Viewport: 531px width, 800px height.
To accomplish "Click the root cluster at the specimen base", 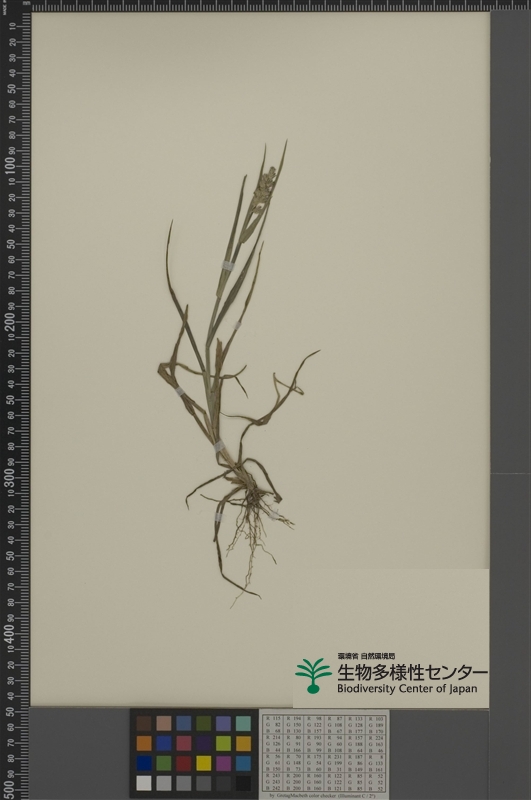I will tap(252, 526).
